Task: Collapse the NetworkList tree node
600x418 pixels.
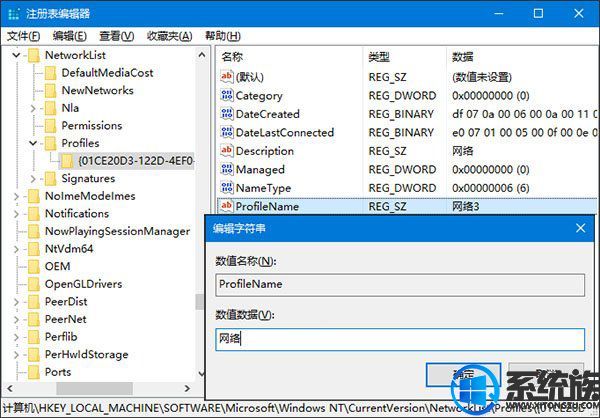Action: pyautogui.click(x=16, y=55)
